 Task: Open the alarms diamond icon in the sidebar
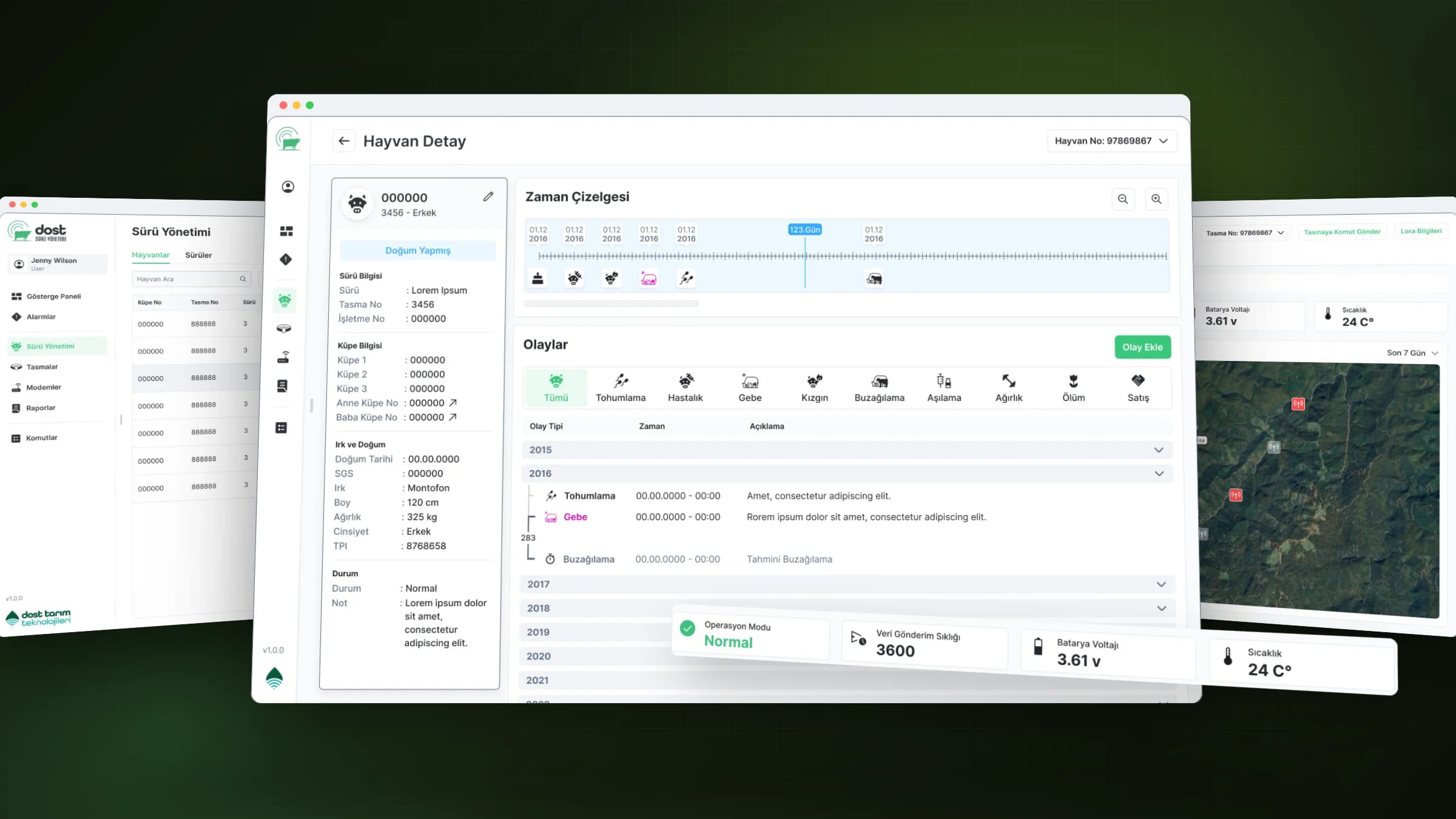pos(286,260)
